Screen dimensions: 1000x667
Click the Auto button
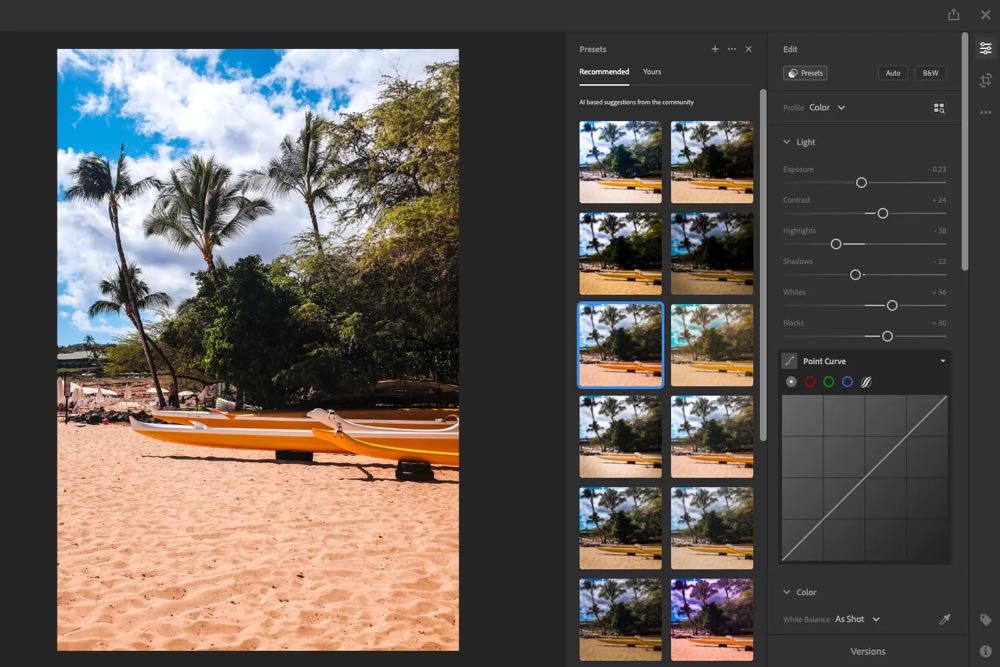(x=893, y=73)
